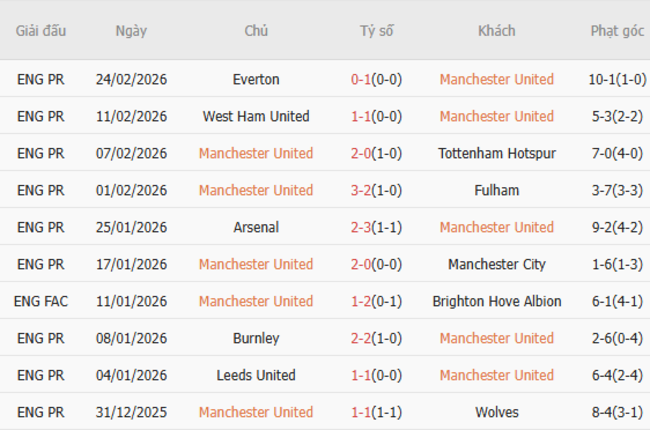Viewport: 650px width, 430px height.
Task: Click the 2-3 score at Arsenal
Action: coord(364,227)
